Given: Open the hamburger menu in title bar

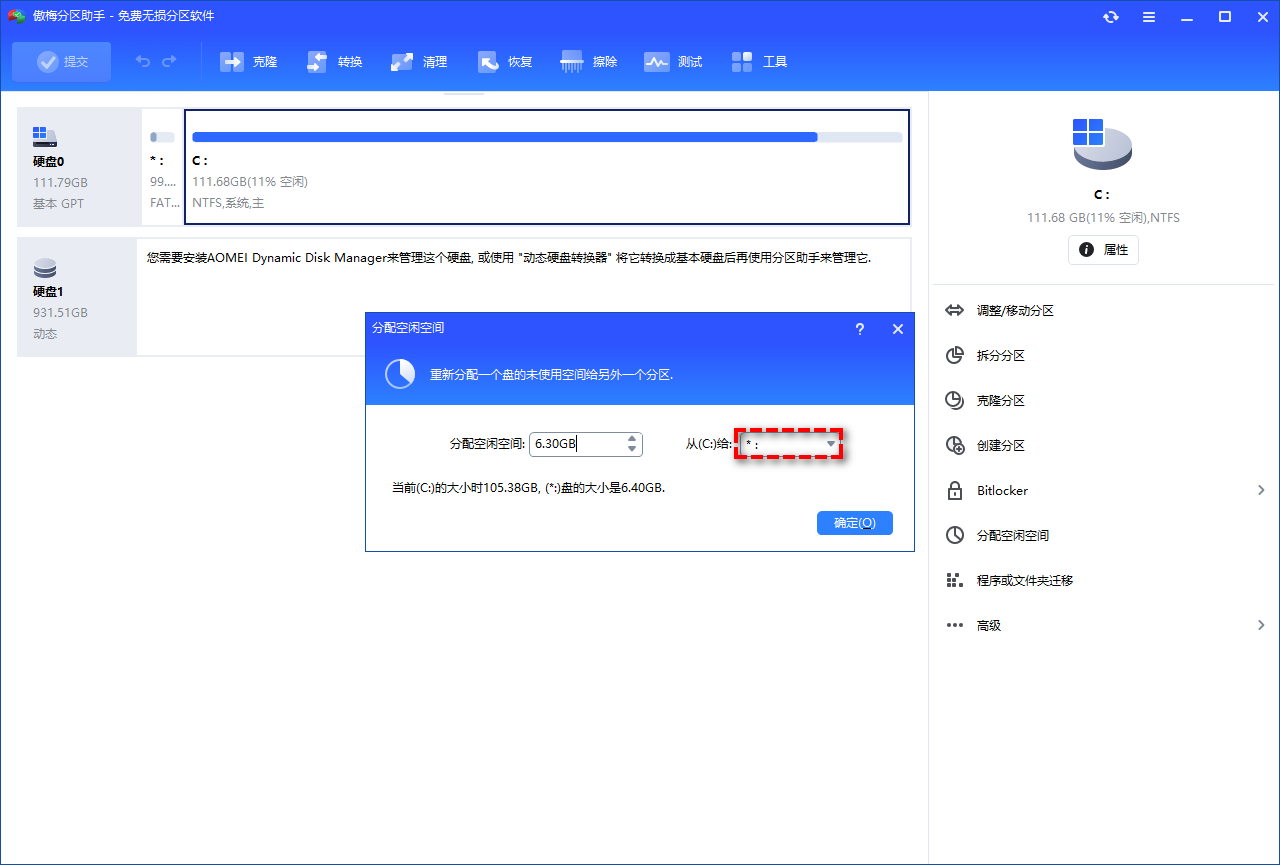Looking at the screenshot, I should pos(1148,16).
